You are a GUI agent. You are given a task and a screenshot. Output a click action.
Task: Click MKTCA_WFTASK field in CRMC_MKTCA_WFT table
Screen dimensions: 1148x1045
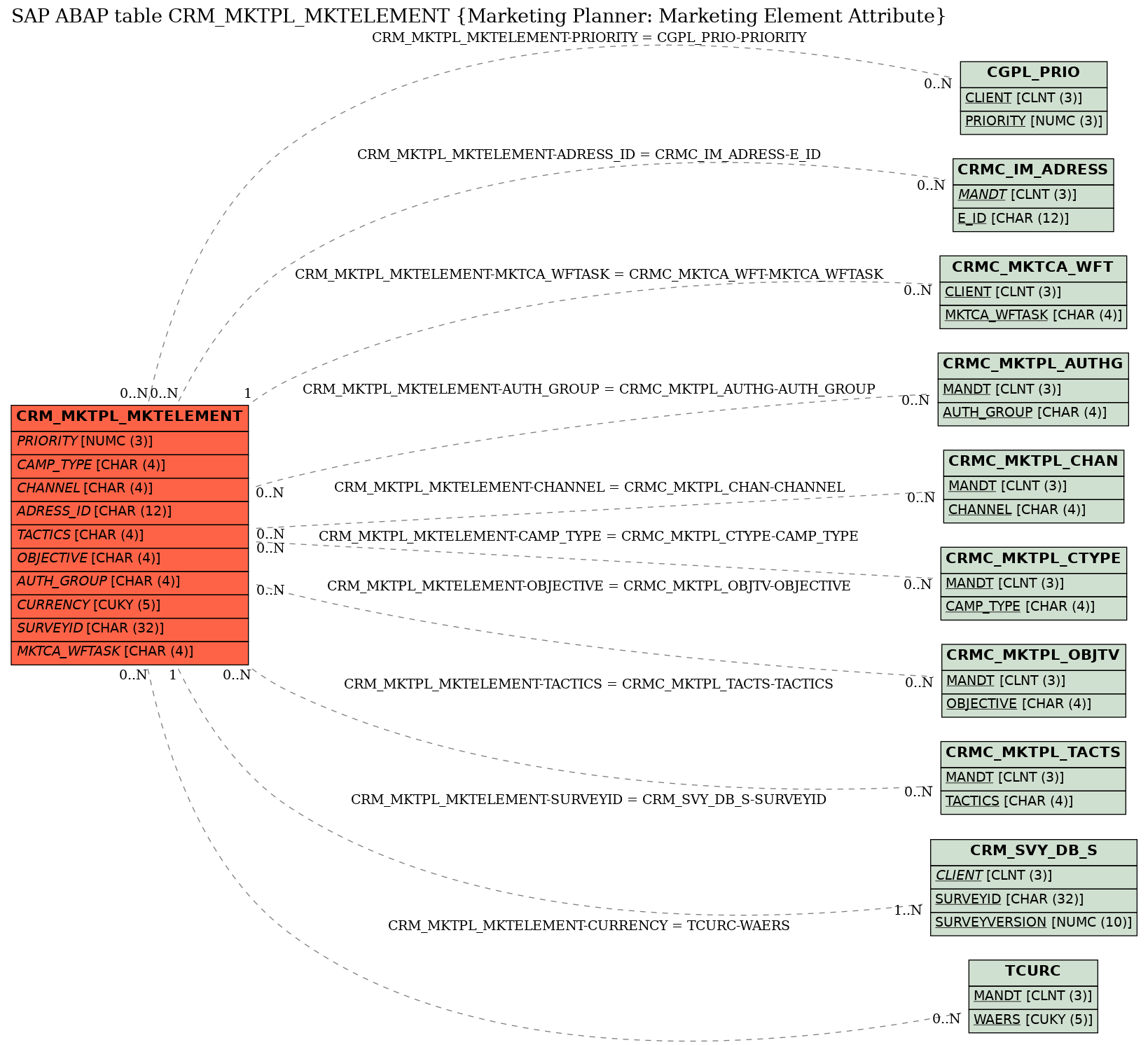click(1032, 317)
